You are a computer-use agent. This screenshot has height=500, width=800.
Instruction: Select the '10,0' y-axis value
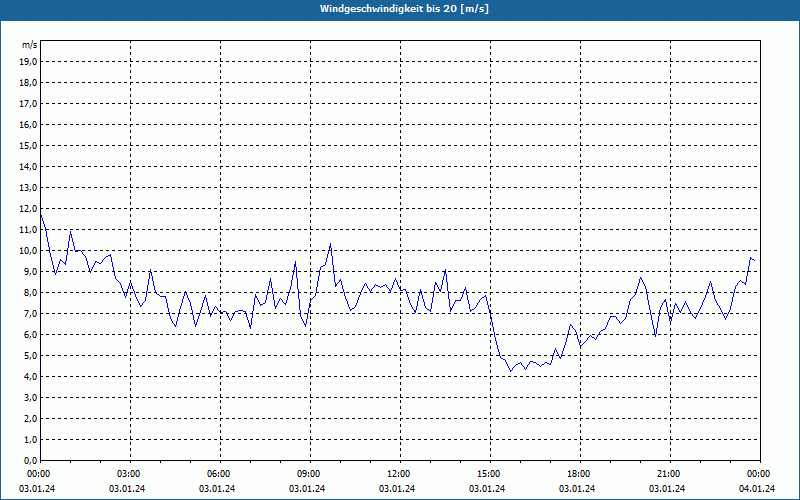[x=28, y=251]
